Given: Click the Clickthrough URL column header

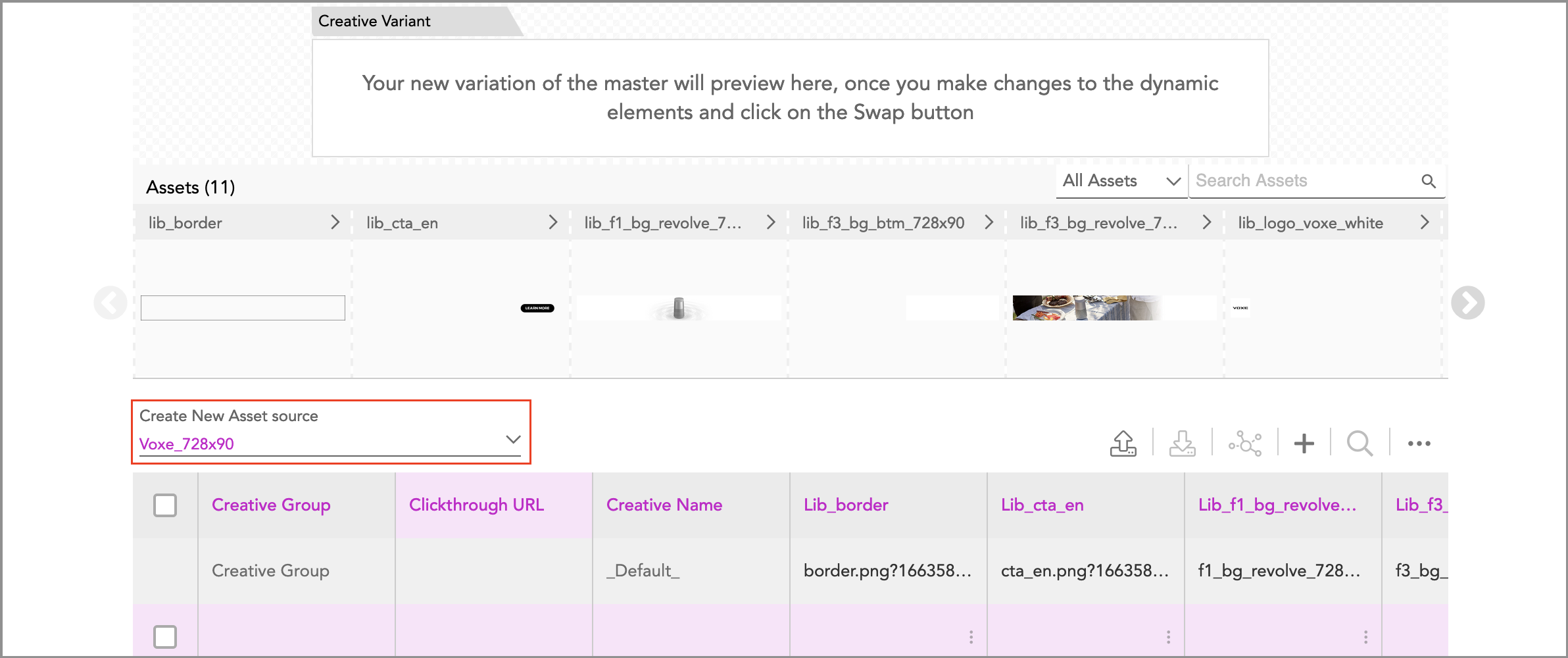Looking at the screenshot, I should [476, 505].
